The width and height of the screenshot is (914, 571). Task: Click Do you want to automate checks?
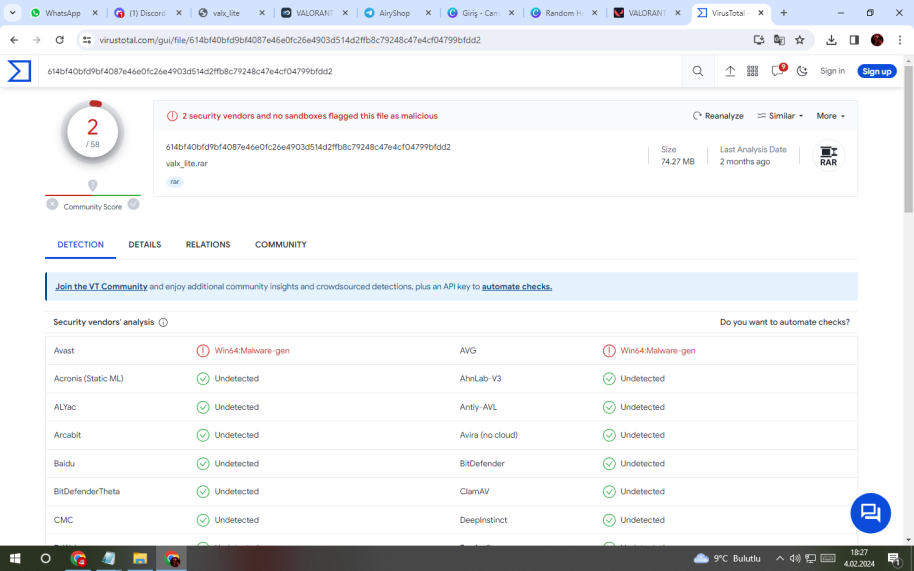tap(785, 322)
